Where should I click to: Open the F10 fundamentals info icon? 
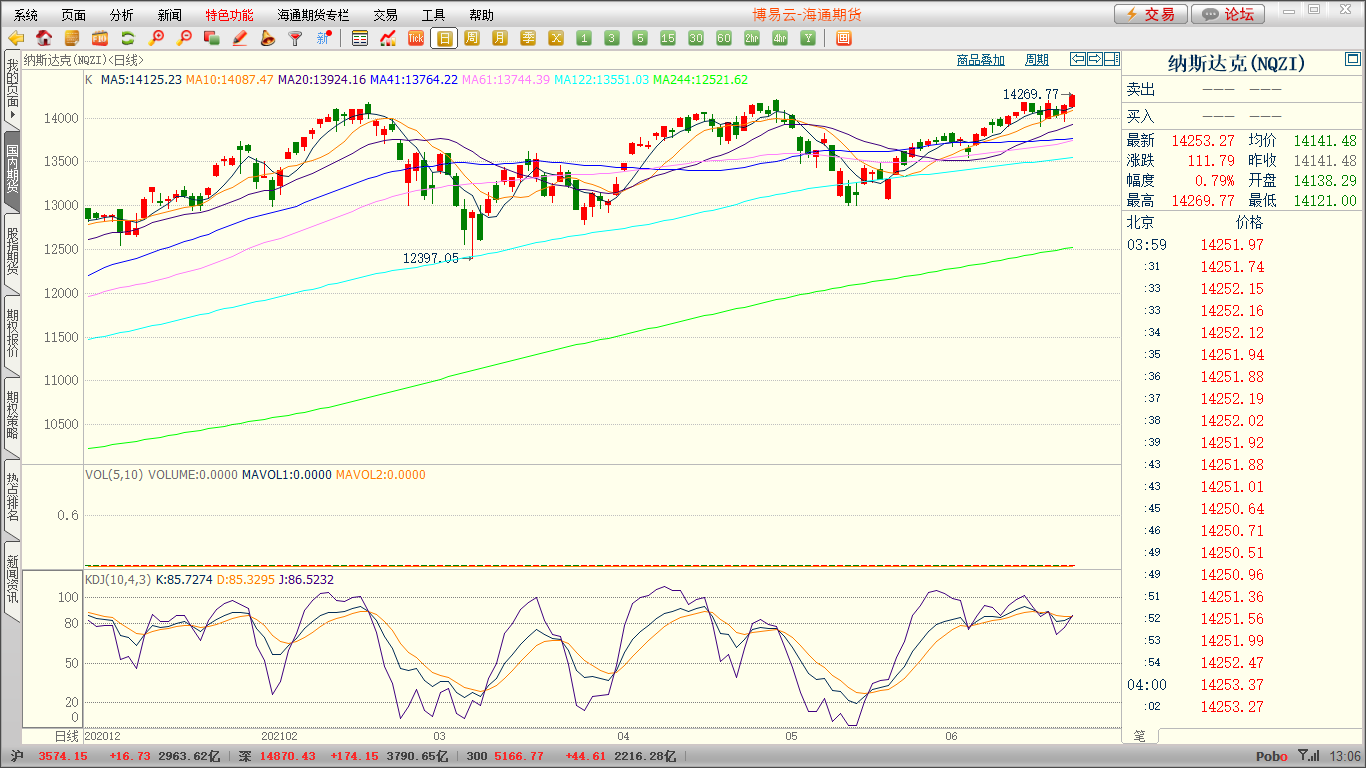[100, 38]
